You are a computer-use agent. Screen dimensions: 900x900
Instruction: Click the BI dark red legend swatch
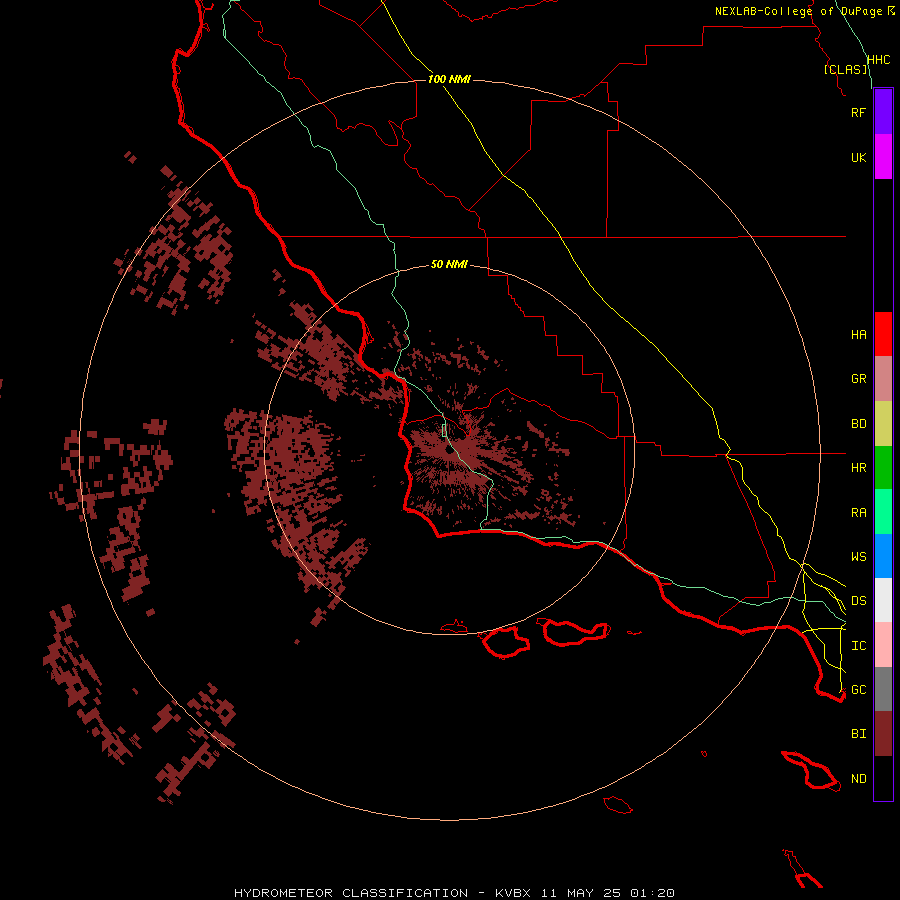883,734
